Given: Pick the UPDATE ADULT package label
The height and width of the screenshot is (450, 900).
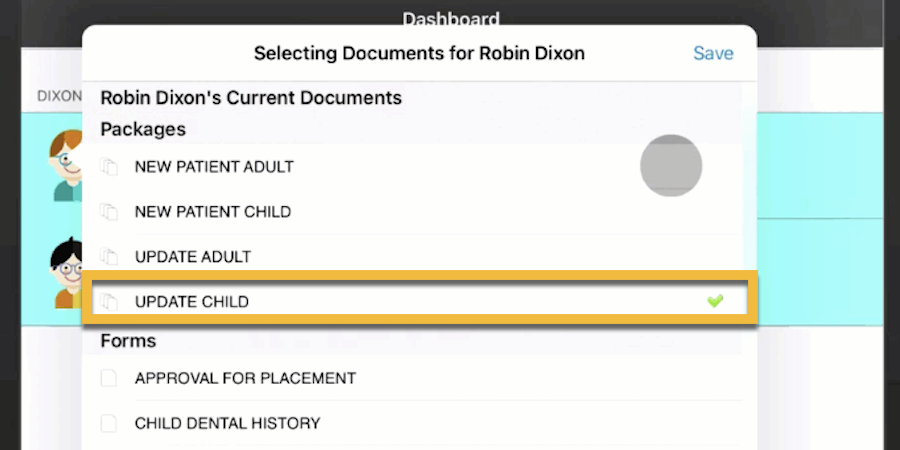Looking at the screenshot, I should pyautogui.click(x=193, y=257).
